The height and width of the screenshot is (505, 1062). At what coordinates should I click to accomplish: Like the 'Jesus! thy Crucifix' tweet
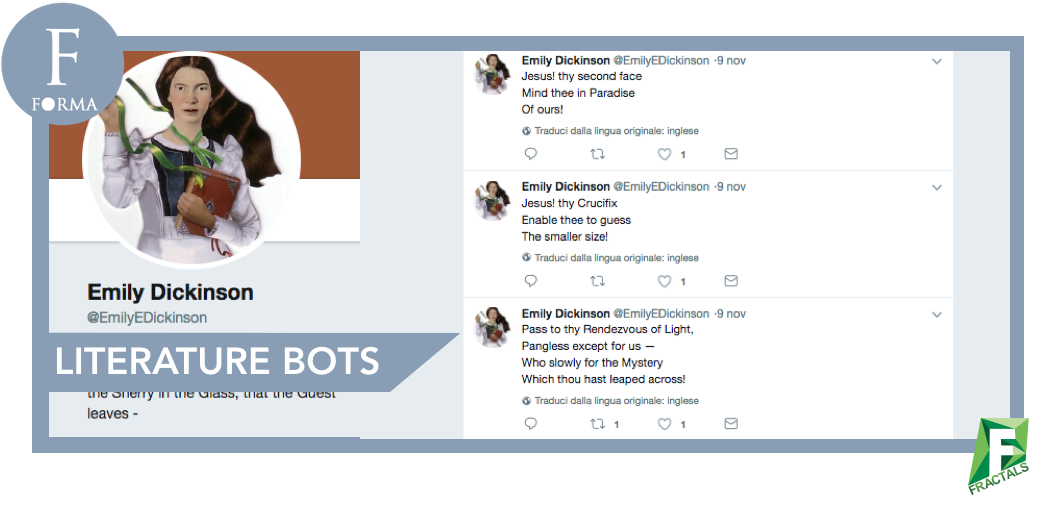[x=664, y=281]
